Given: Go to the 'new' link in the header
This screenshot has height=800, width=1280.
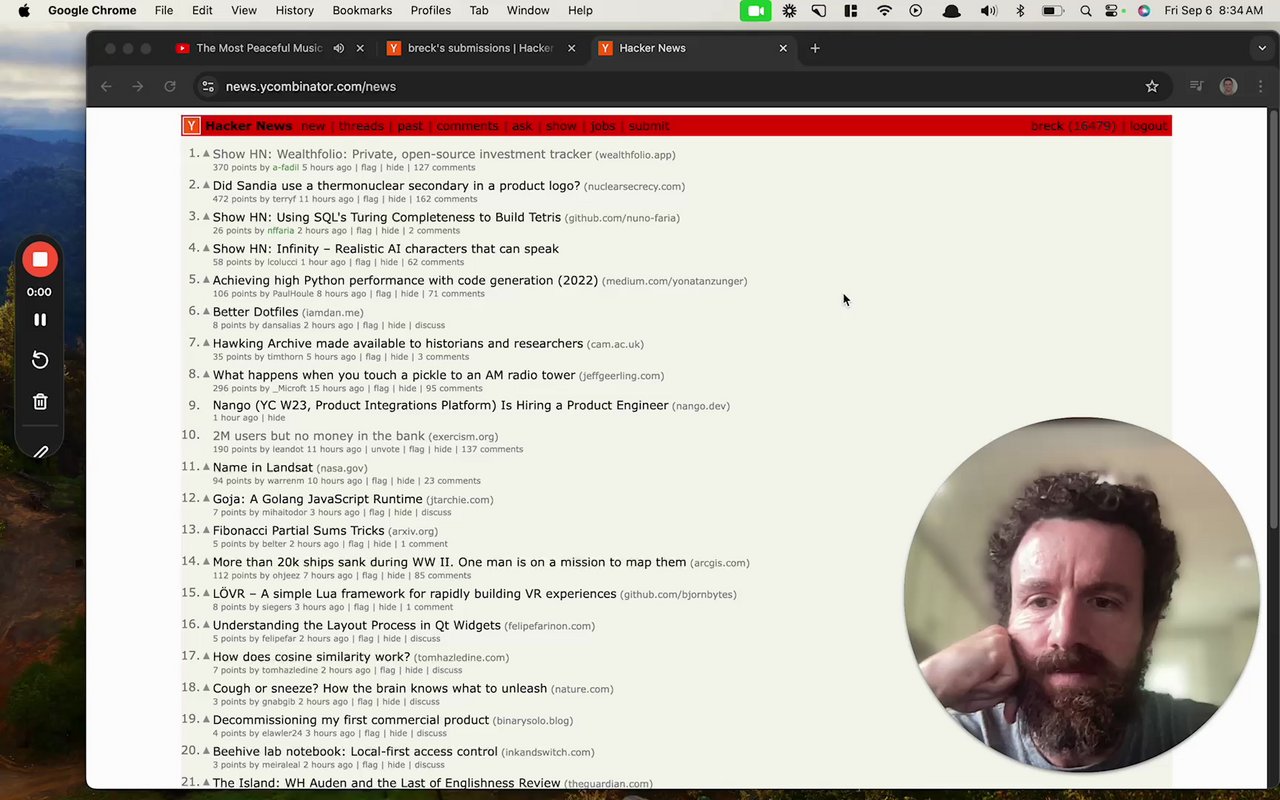Looking at the screenshot, I should click(313, 126).
